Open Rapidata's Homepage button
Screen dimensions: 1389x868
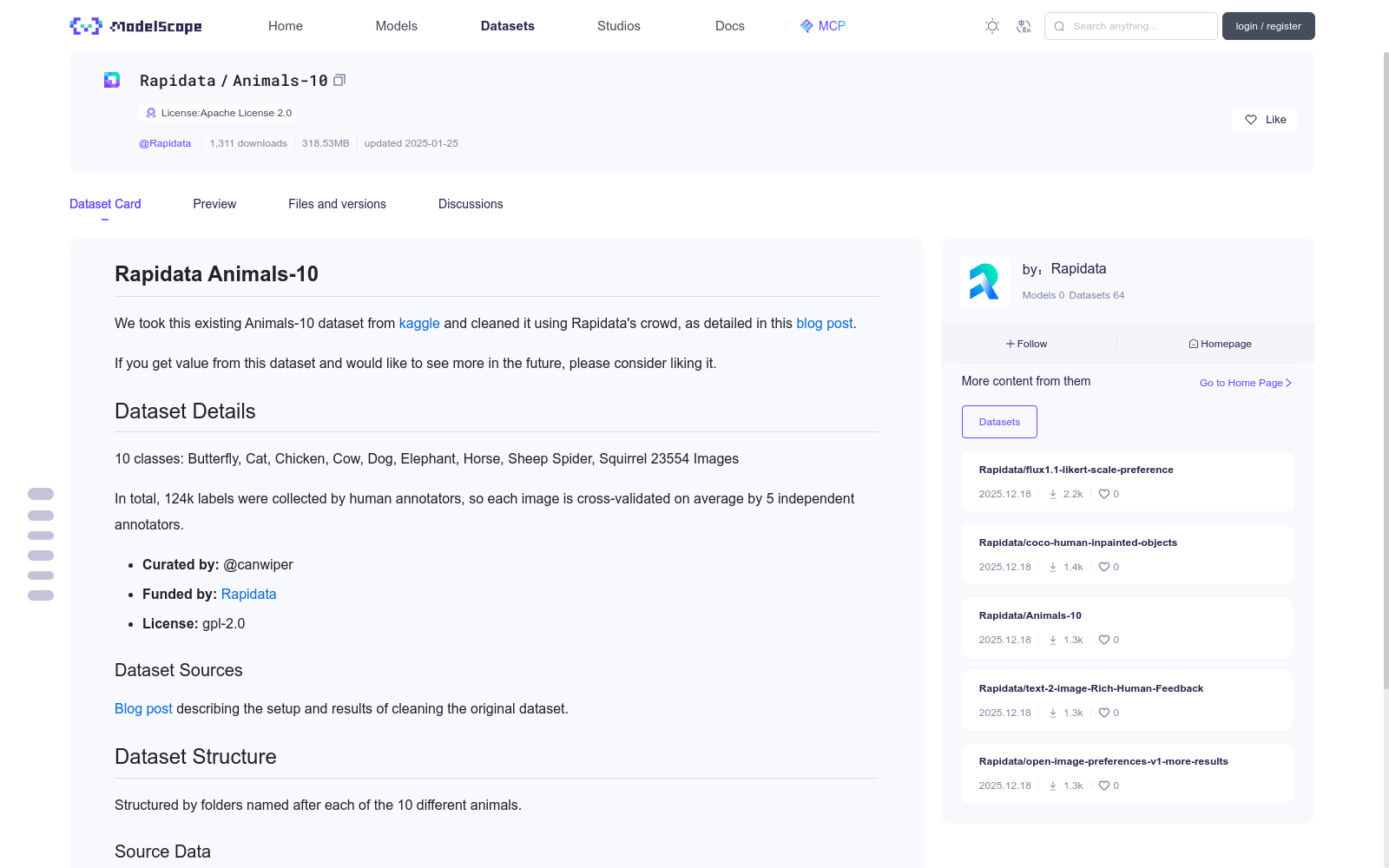coord(1220,344)
